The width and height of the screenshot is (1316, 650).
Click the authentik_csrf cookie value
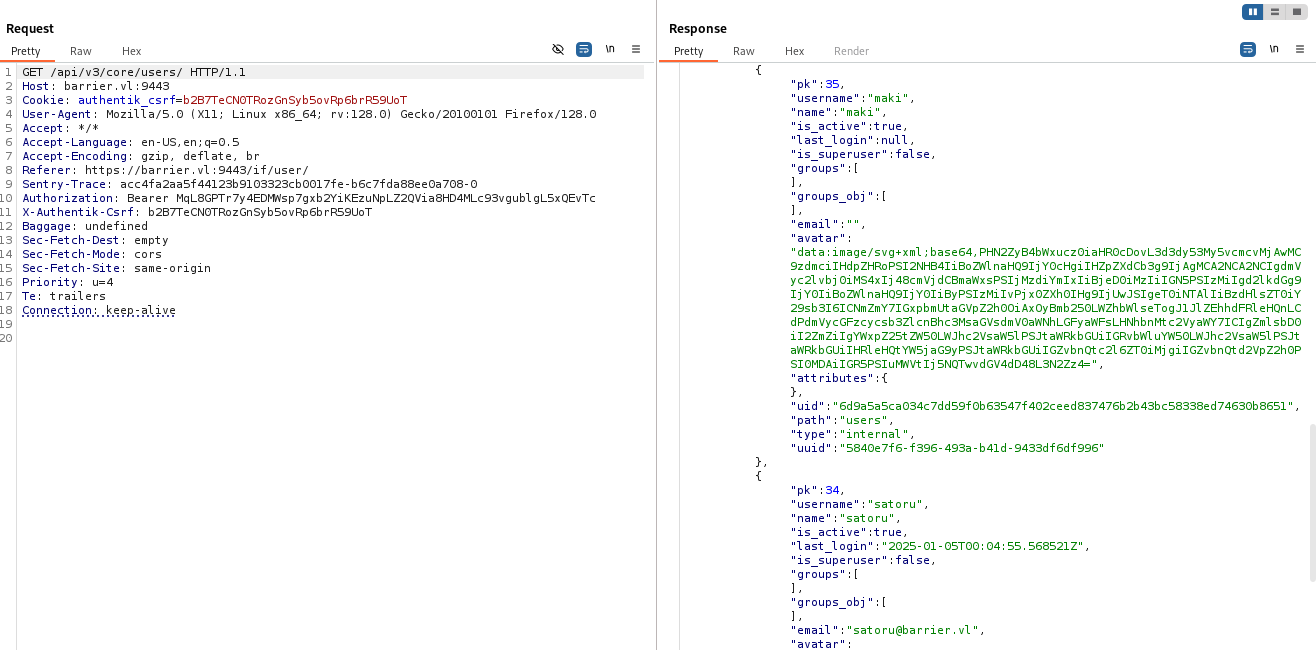(x=295, y=100)
